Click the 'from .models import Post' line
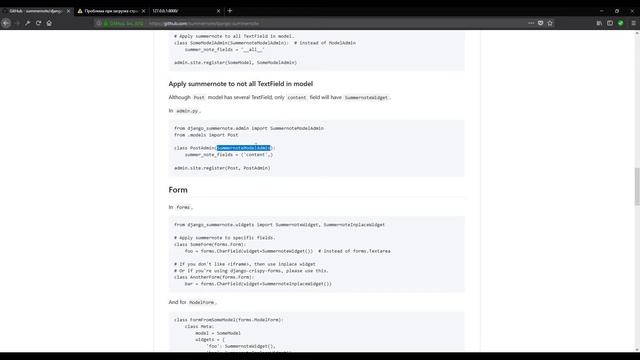Screen dimensions: 640x360 pos(206,135)
